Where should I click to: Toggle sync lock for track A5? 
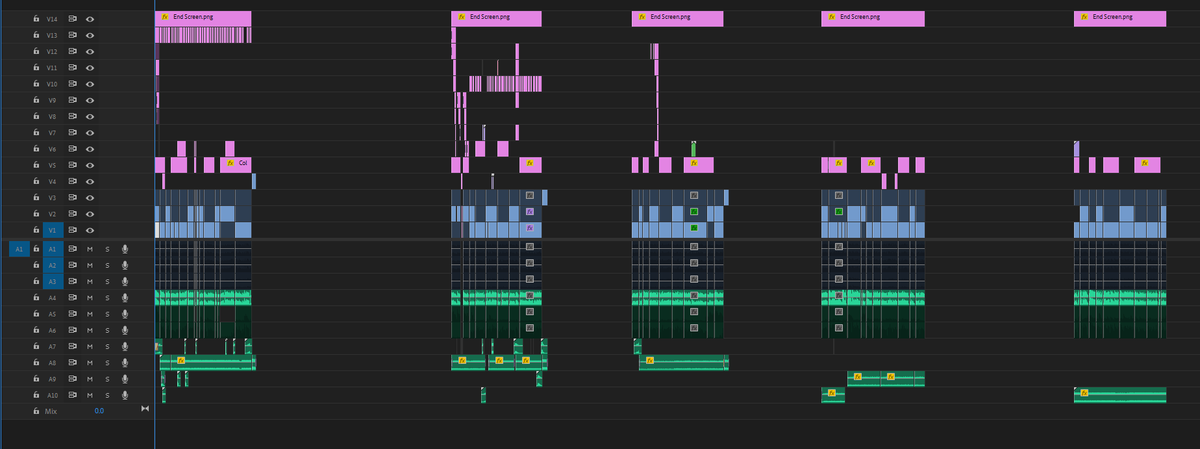coord(73,314)
